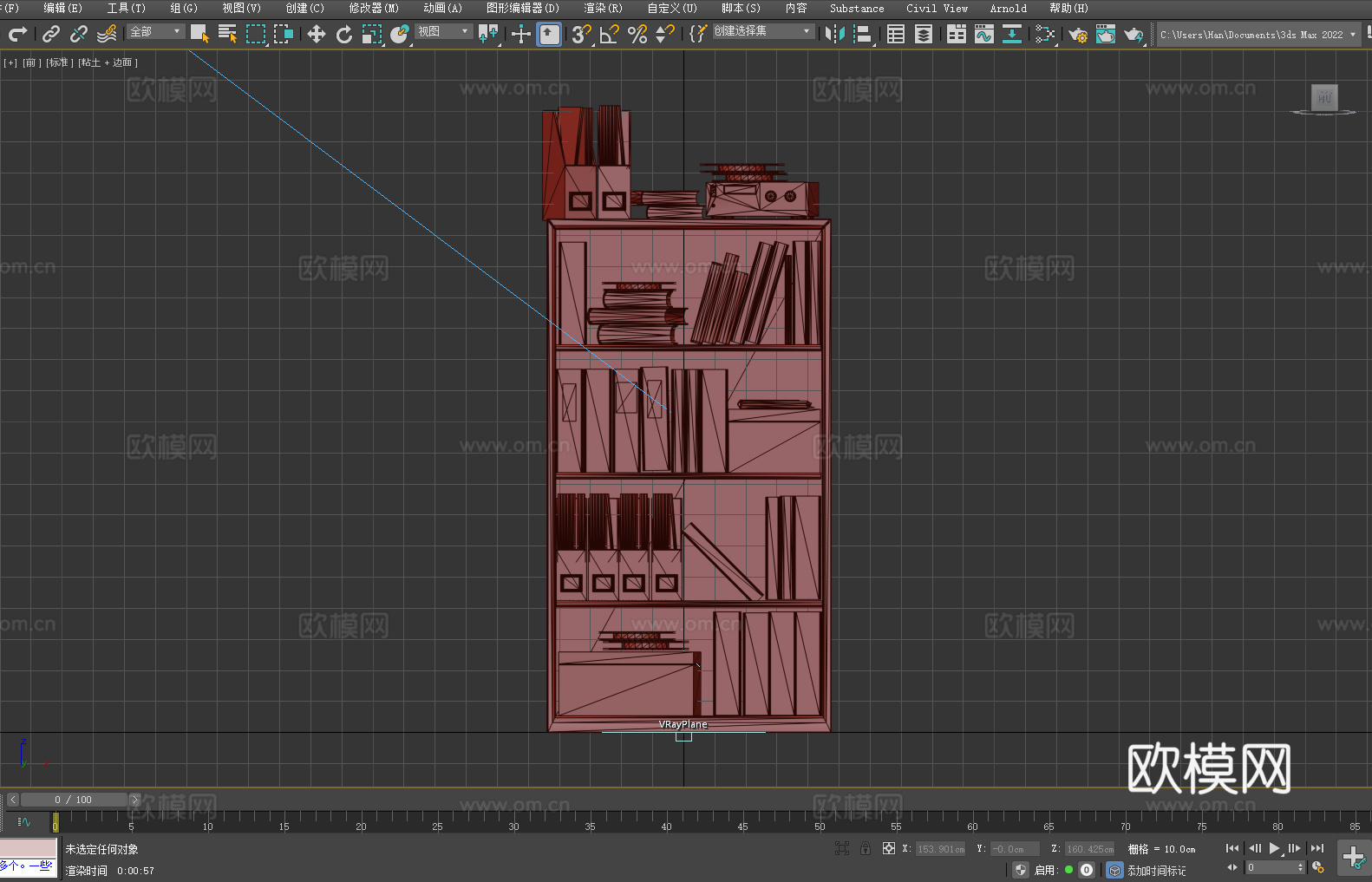The height and width of the screenshot is (882, 1372).
Task: Click the 0 / 100 time slider
Action: tap(74, 800)
